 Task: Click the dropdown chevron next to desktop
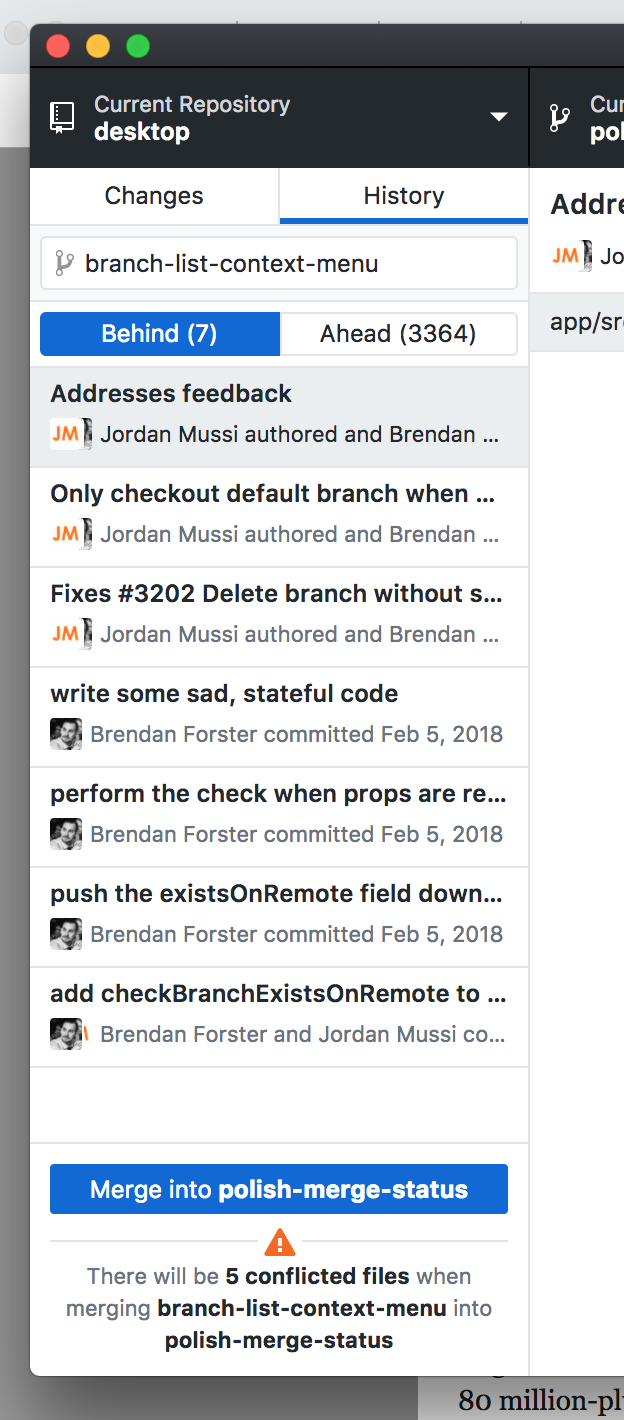(499, 117)
